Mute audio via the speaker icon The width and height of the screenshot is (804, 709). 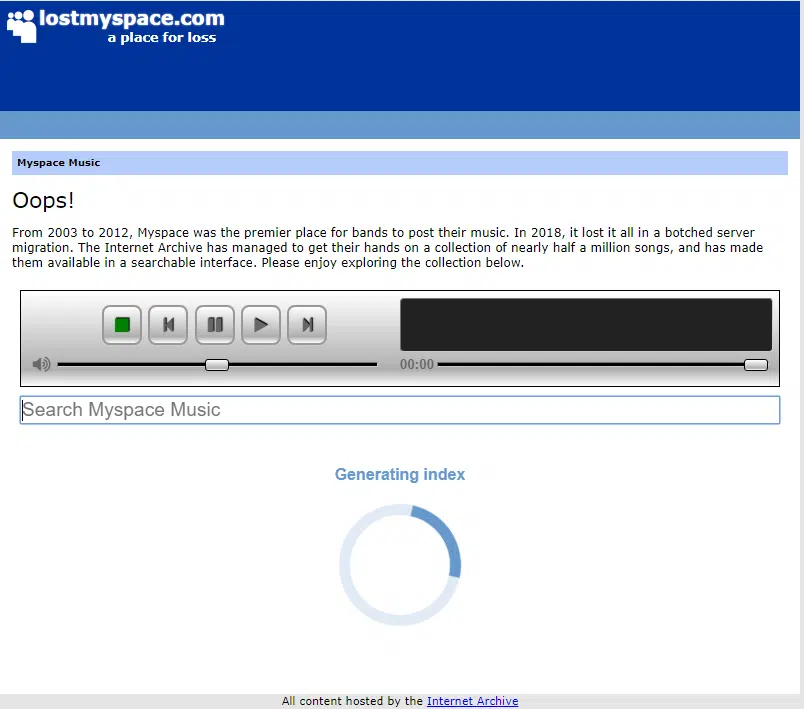40,364
